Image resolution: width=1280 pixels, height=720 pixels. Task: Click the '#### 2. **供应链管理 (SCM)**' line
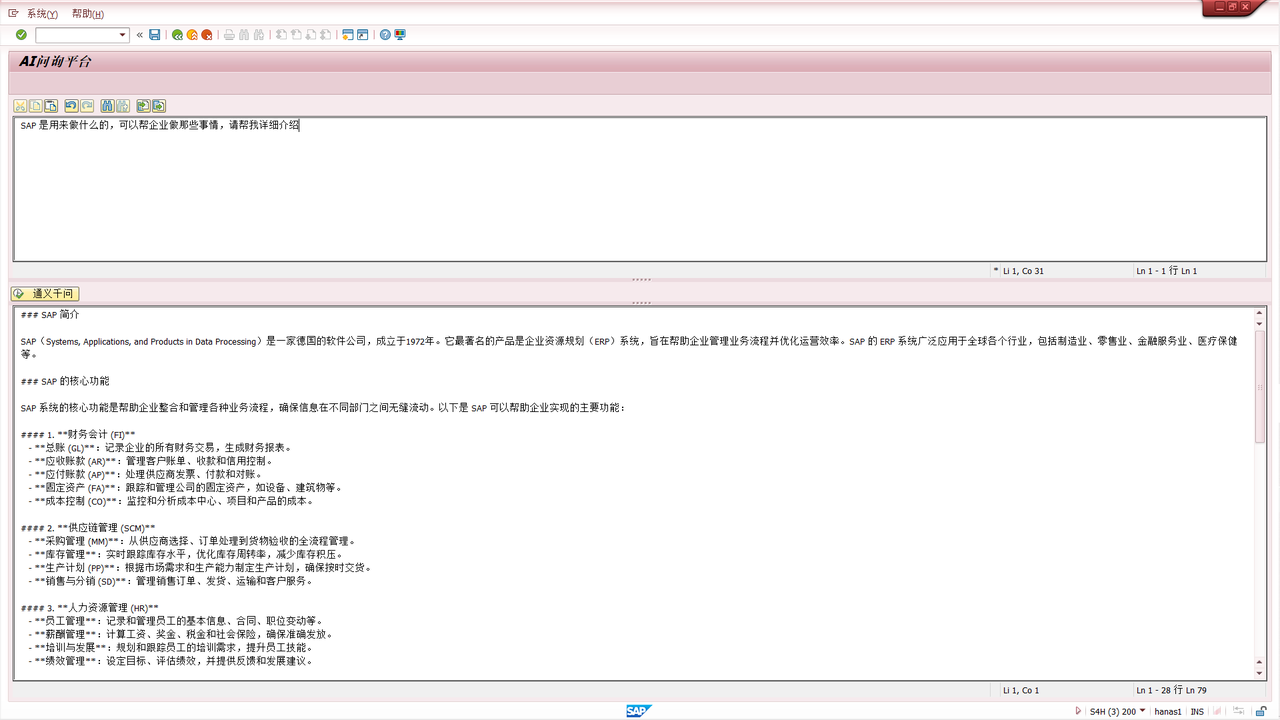click(x=88, y=527)
